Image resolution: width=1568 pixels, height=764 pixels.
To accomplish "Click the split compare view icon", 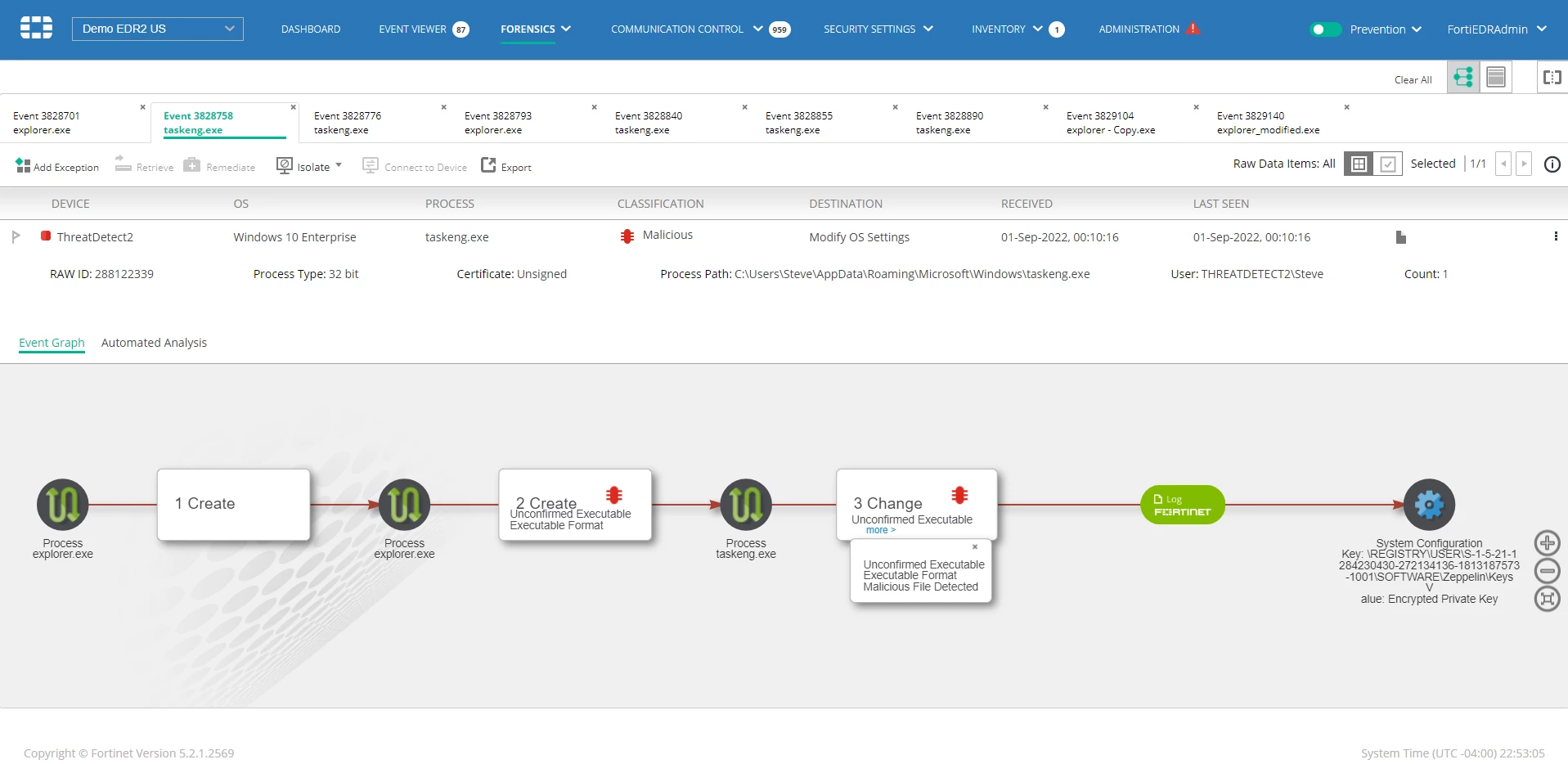I will point(1552,78).
